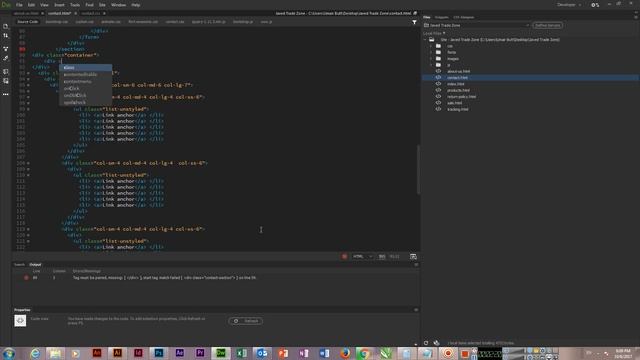Open Photoshop from the taskbar

tap(159, 353)
